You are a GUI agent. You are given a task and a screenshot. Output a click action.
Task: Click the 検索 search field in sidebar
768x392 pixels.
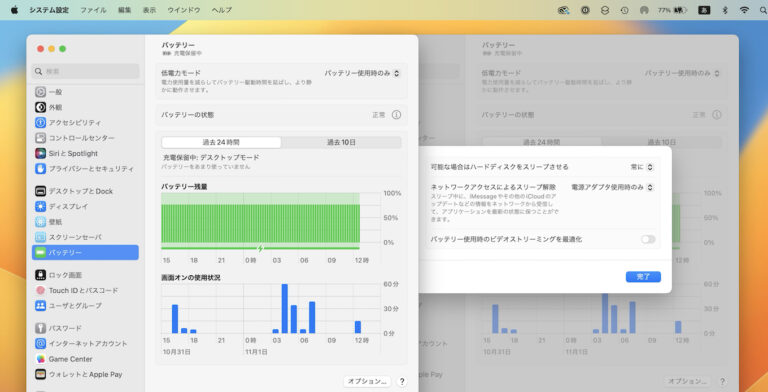click(x=85, y=72)
